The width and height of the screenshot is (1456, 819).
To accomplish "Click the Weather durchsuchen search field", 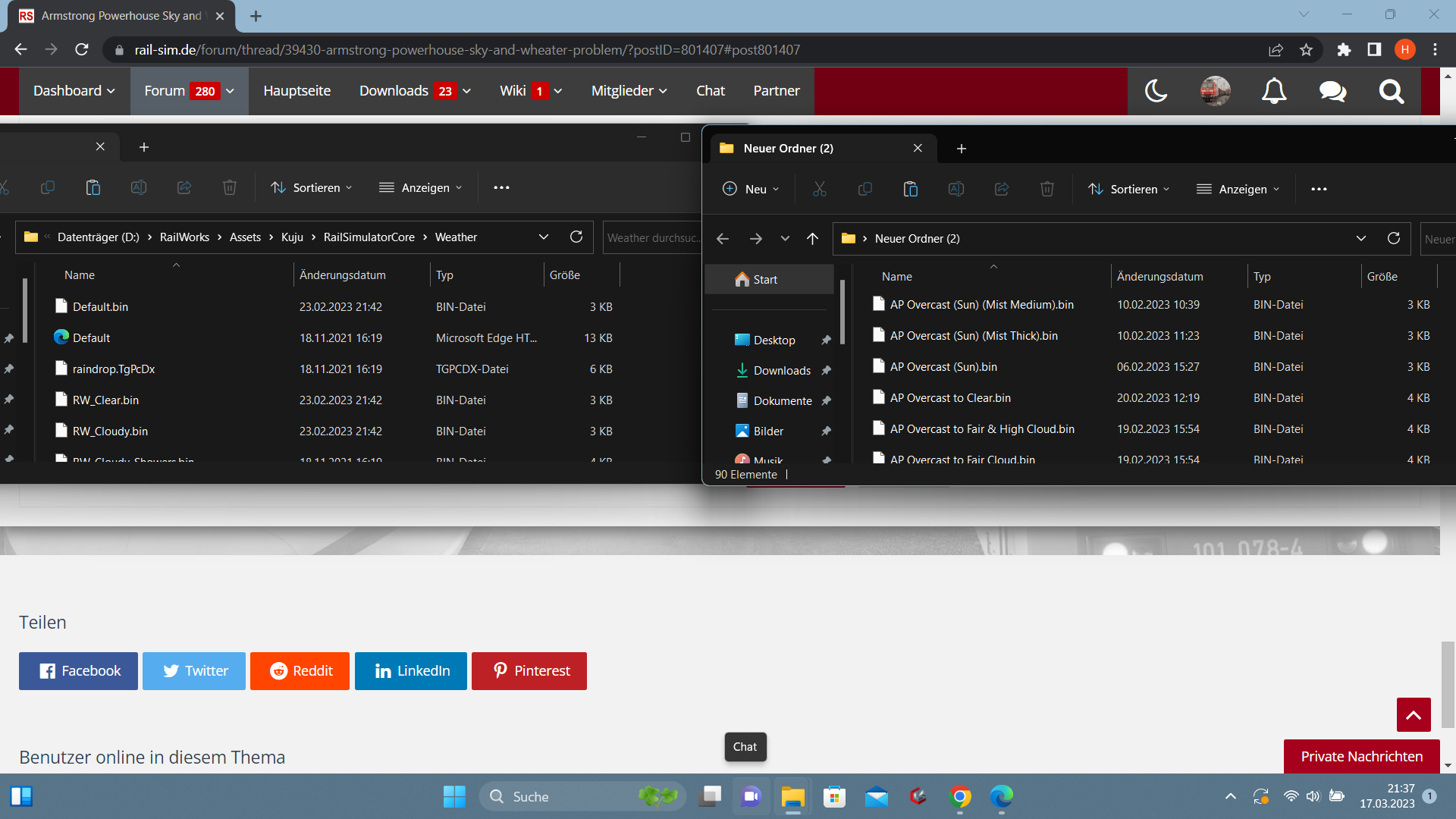I will coord(651,237).
